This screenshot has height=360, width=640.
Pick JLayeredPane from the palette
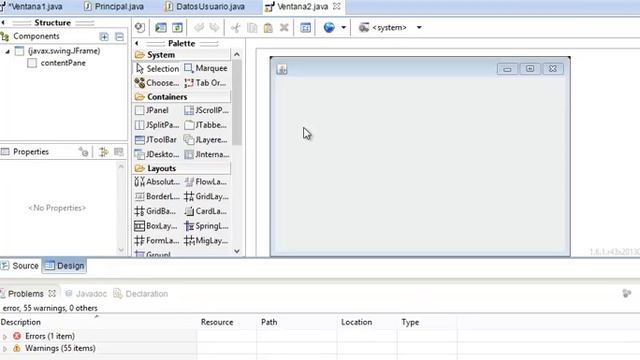click(206, 140)
